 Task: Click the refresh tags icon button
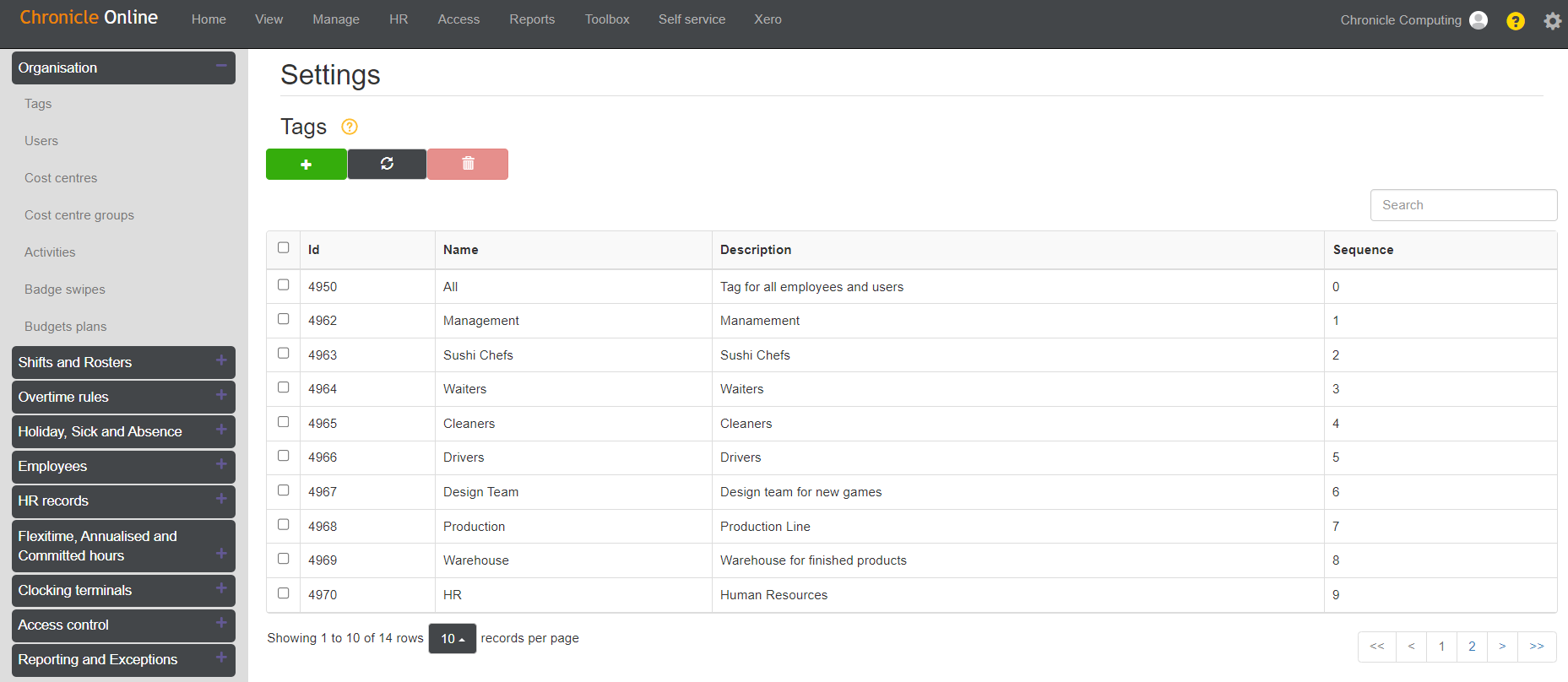(x=387, y=165)
